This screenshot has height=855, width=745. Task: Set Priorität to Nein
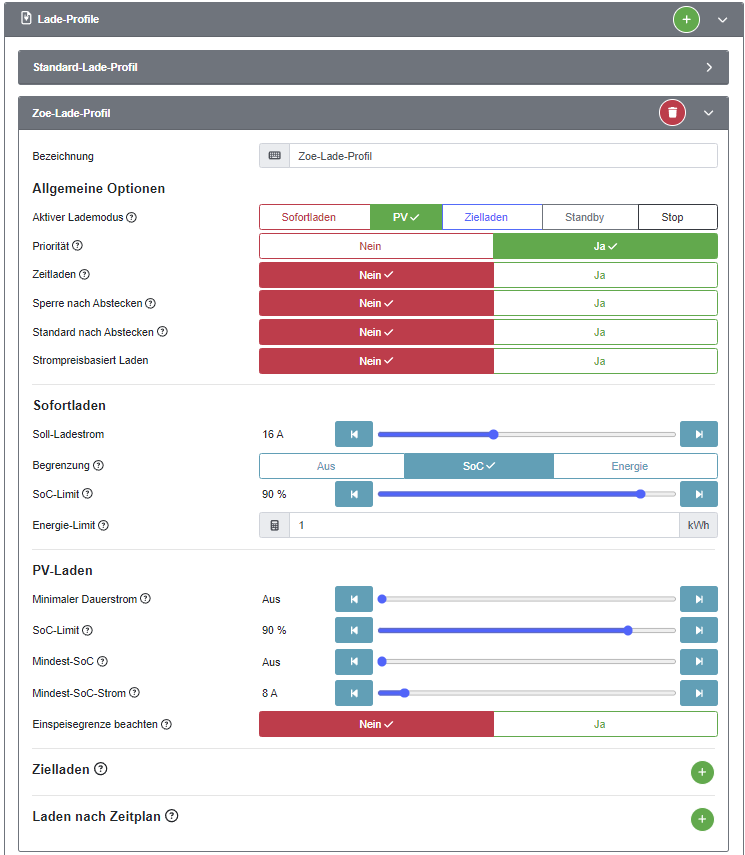376,246
